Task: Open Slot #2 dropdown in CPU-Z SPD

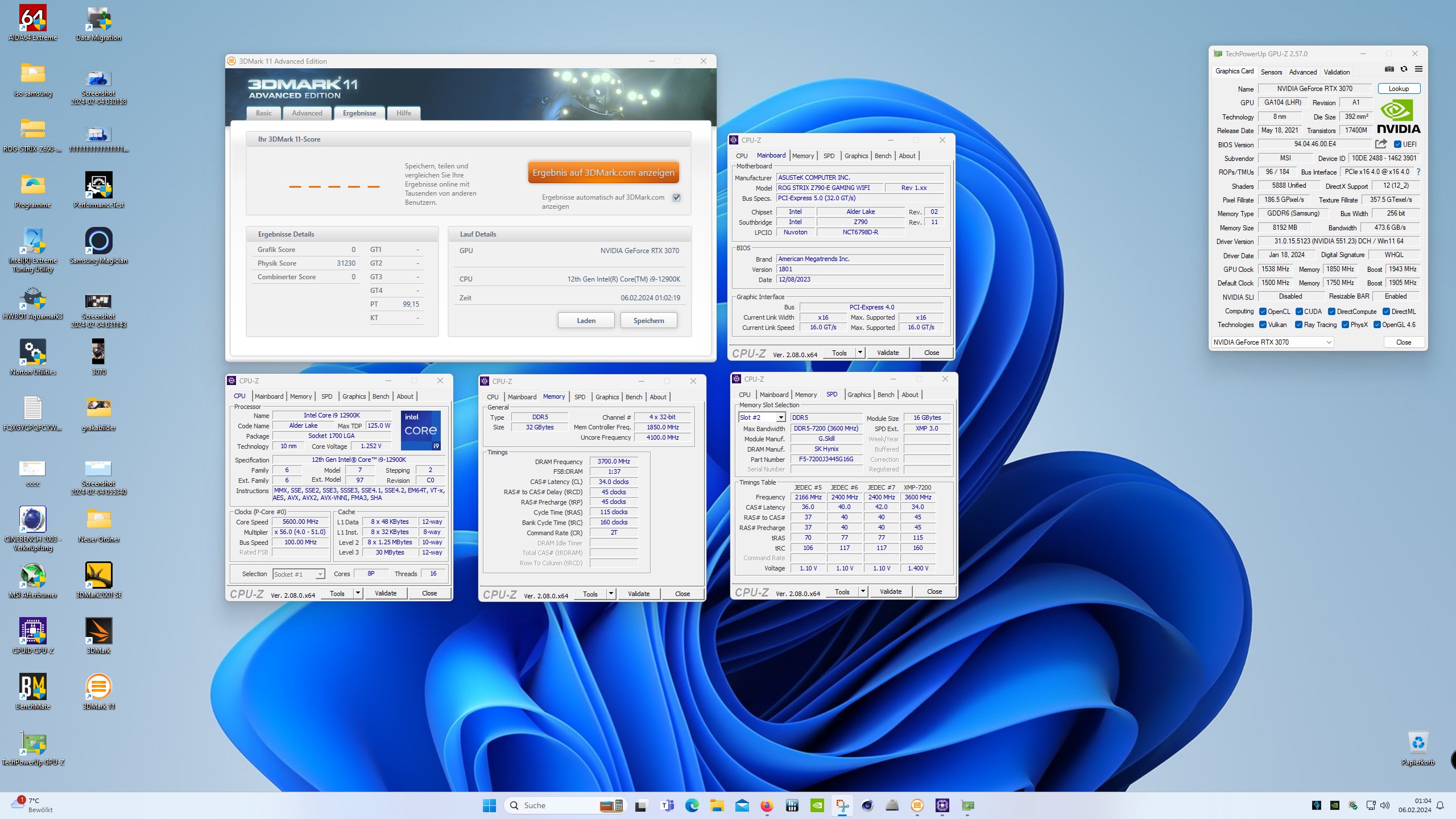Action: point(762,417)
